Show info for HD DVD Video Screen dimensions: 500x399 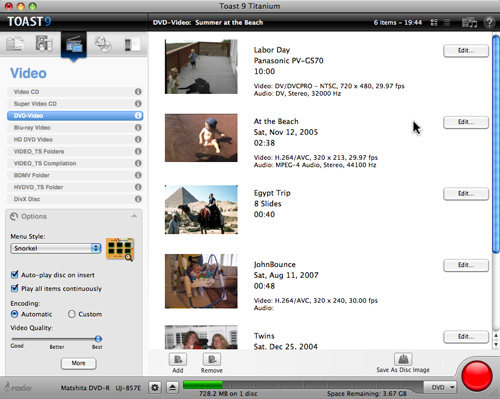pyautogui.click(x=138, y=139)
